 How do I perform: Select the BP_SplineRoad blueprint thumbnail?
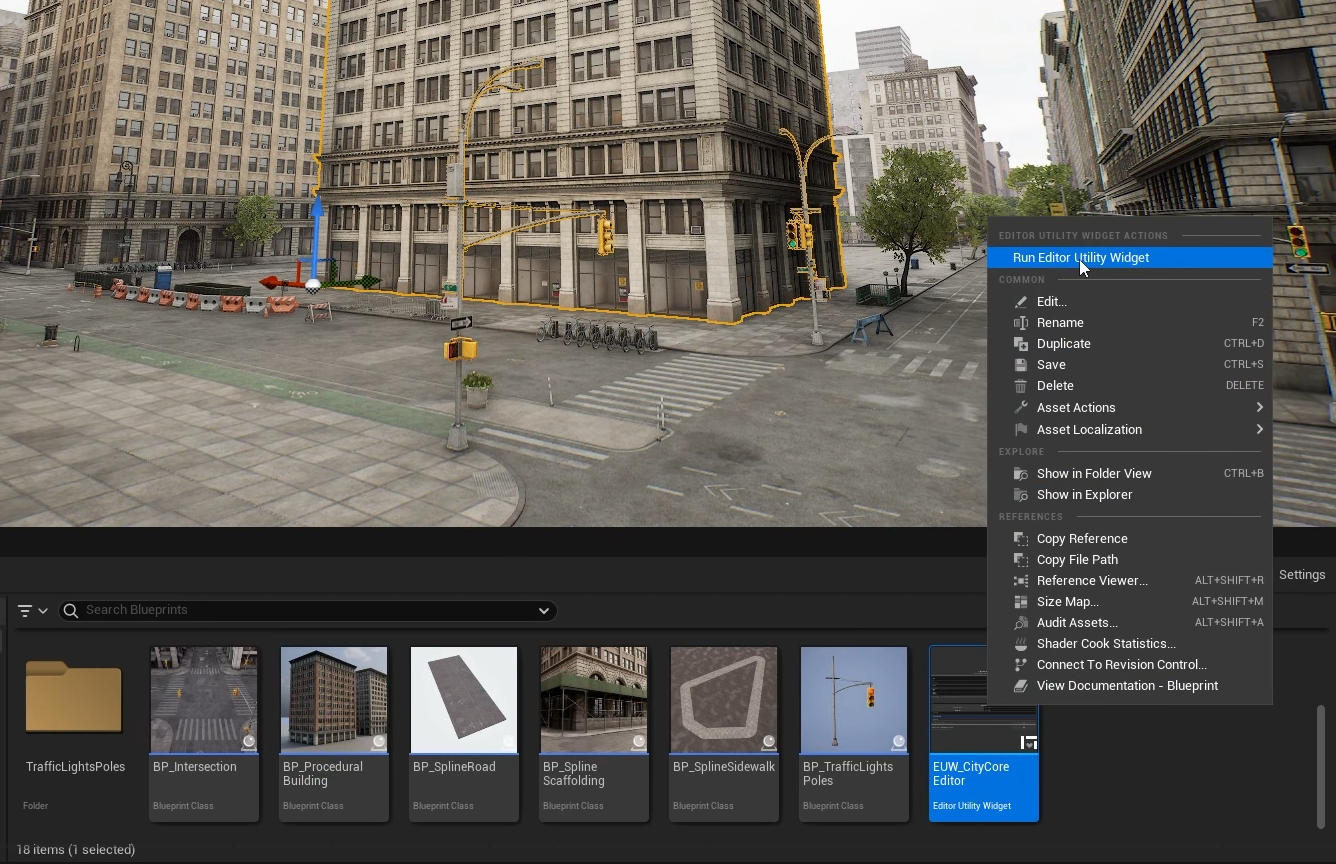click(464, 700)
